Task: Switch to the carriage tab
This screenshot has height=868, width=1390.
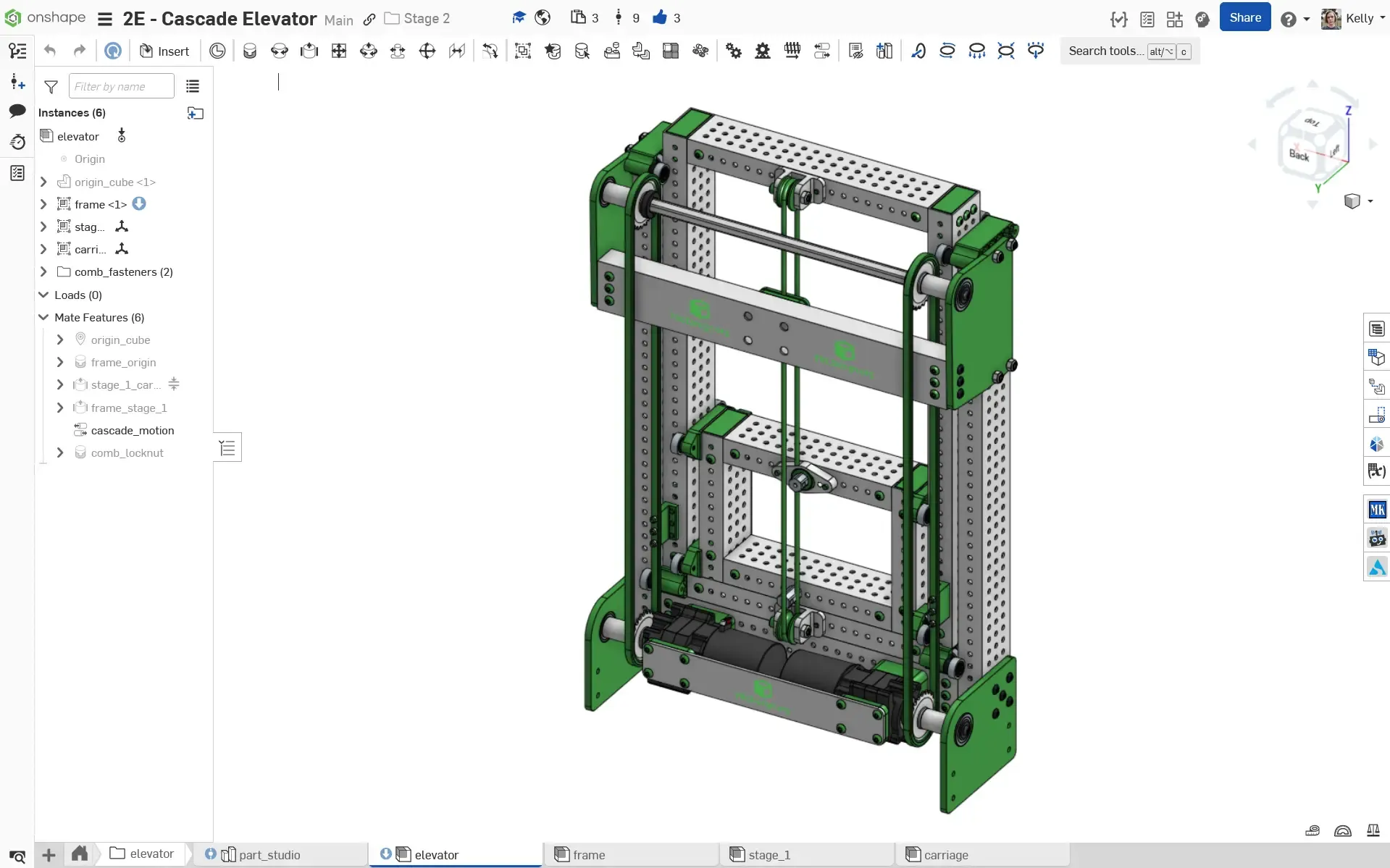Action: [x=945, y=855]
